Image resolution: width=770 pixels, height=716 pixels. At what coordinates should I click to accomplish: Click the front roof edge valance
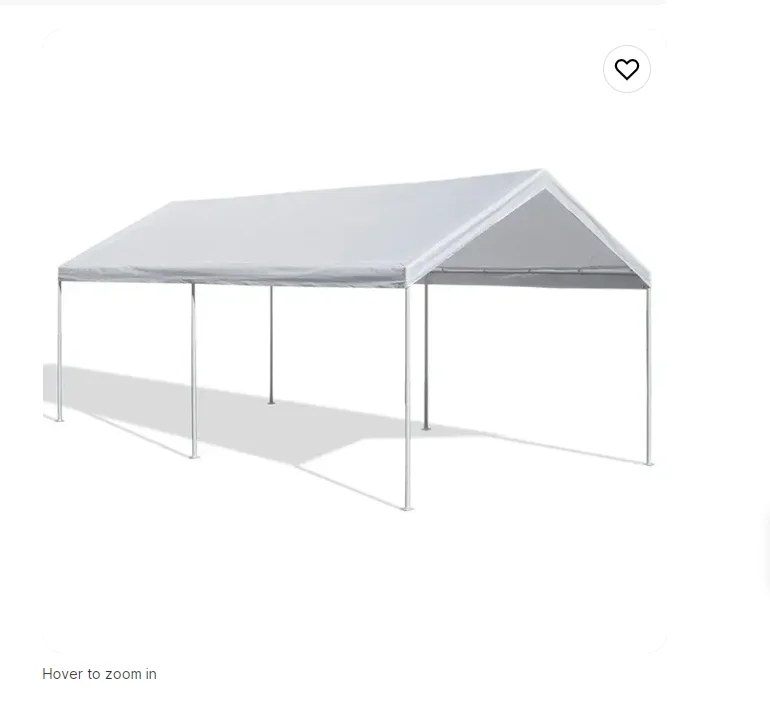click(x=231, y=275)
